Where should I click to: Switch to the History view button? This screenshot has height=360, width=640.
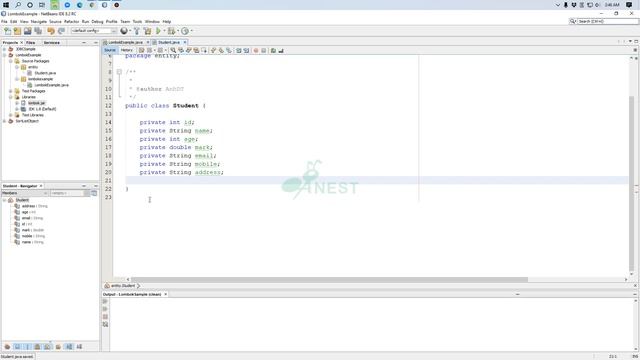(127, 50)
